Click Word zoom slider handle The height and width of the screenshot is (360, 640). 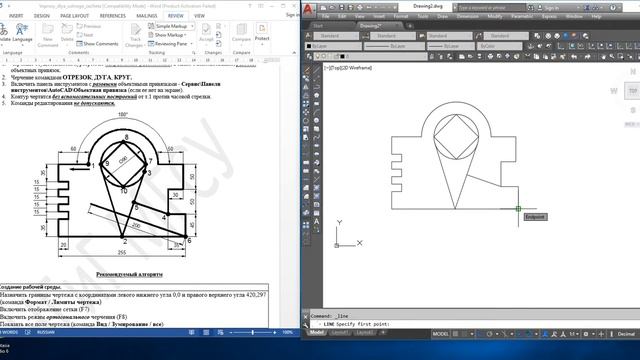coord(253,333)
